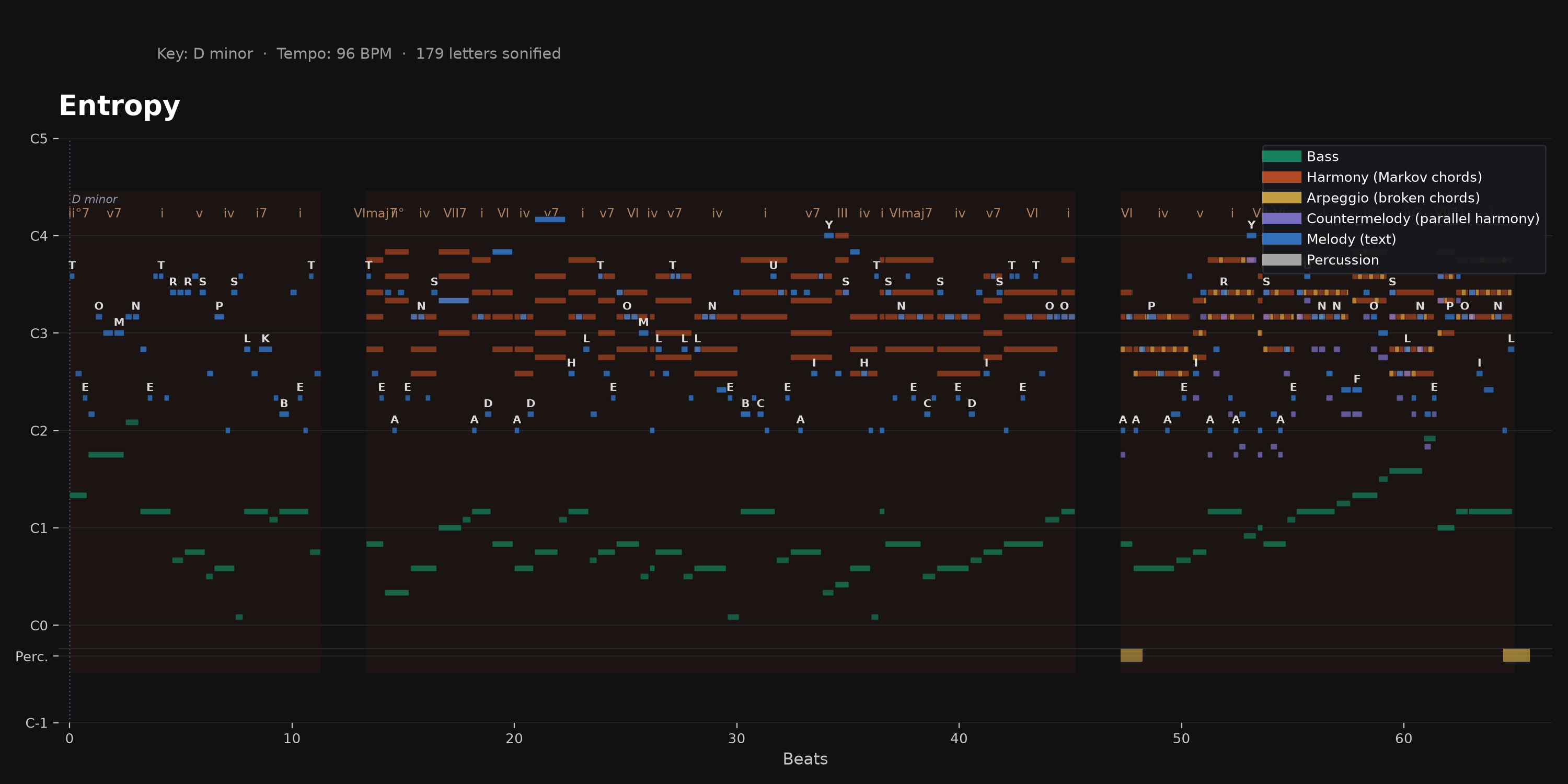Click the x-axis tick label 40
Screen dimensions: 1568x784
[959, 739]
